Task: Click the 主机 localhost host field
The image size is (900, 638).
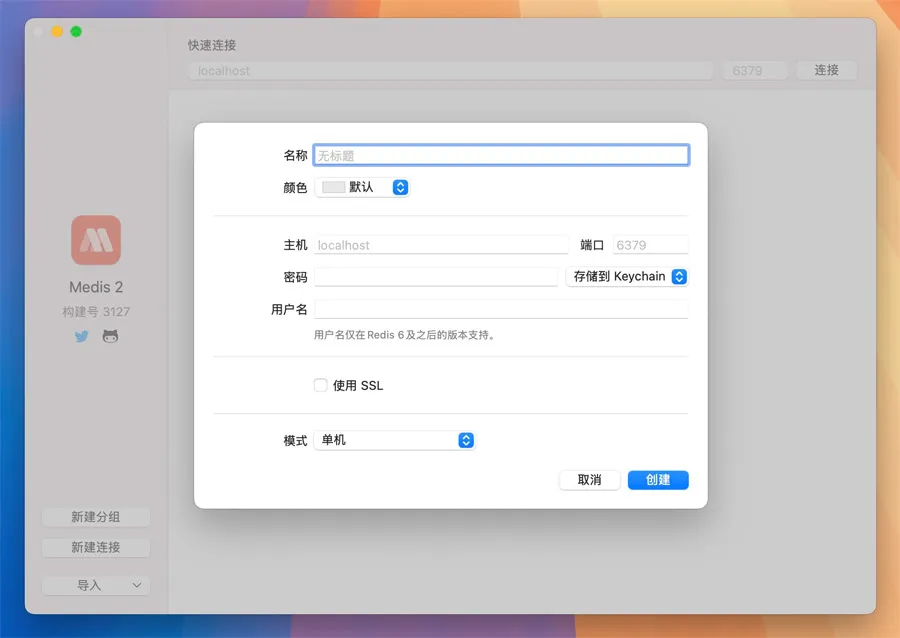Action: tap(441, 245)
